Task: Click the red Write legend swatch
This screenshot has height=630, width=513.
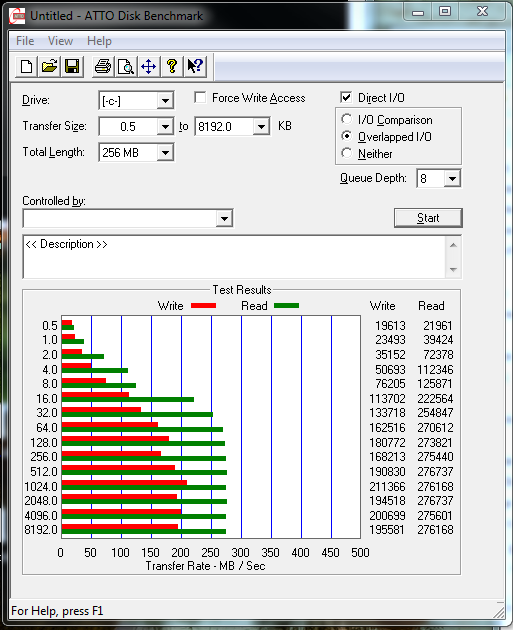Action: tap(203, 306)
